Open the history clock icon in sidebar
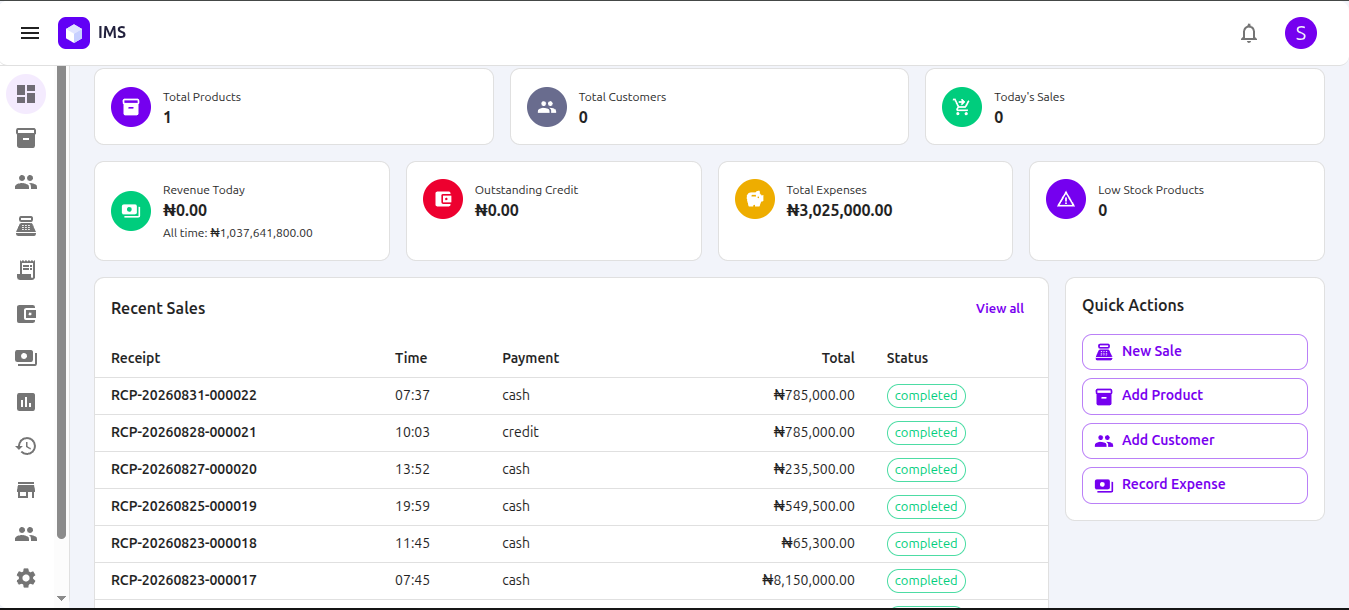The height and width of the screenshot is (610, 1349). [x=26, y=446]
